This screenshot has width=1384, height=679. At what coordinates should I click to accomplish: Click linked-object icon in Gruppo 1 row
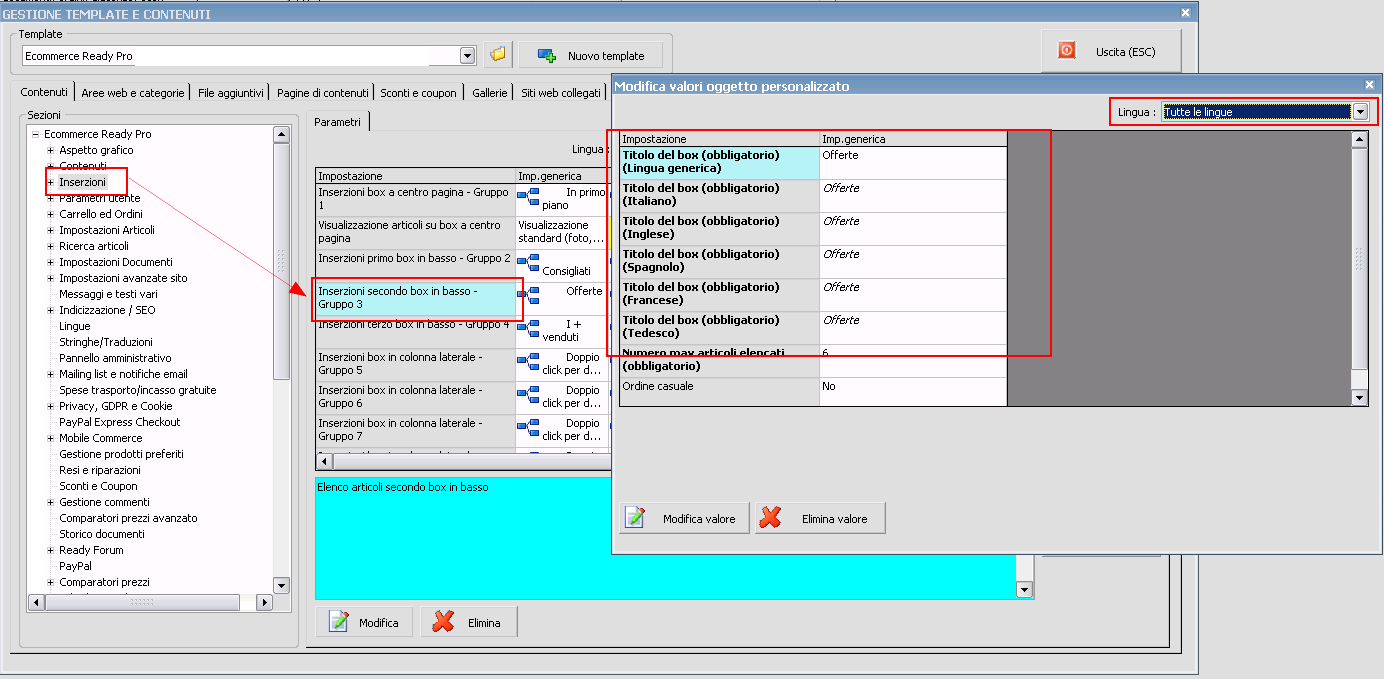529,197
